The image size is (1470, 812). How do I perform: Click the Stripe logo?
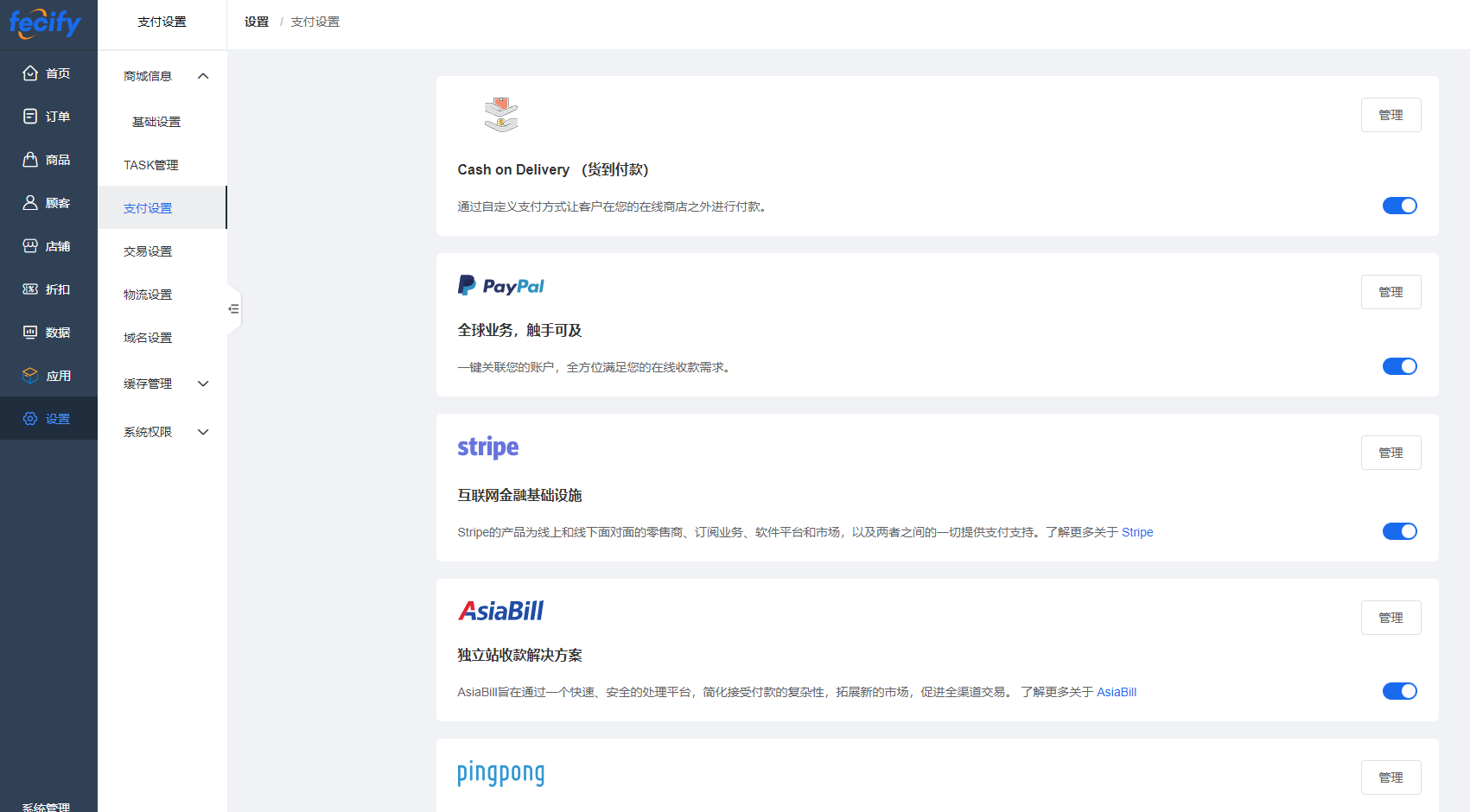tap(488, 447)
